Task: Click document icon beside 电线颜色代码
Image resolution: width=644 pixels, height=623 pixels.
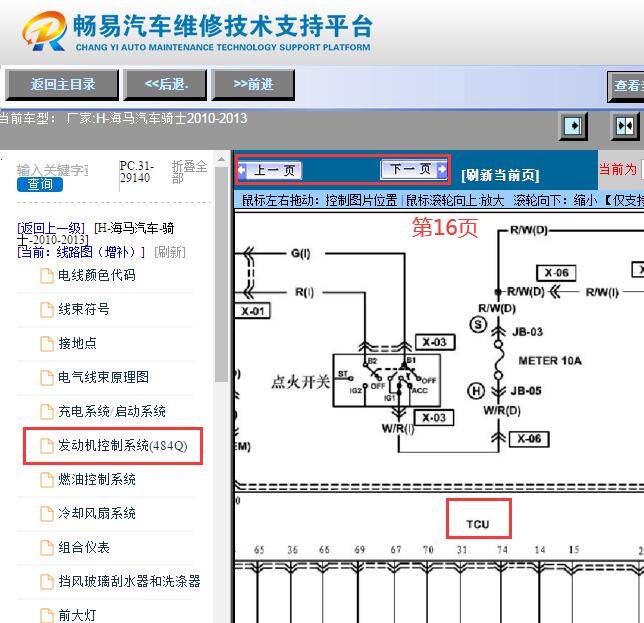Action: pos(47,276)
